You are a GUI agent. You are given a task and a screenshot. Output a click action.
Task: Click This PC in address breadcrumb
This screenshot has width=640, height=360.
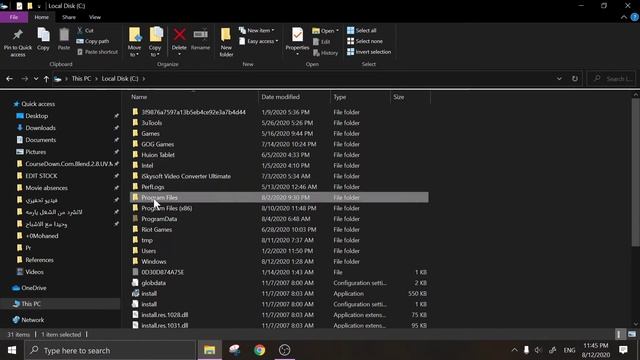(81, 78)
